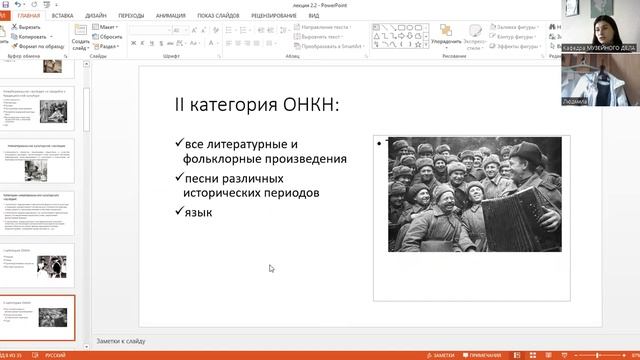Image resolution: width=640 pixels, height=360 pixels.
Task: Click ЗАМЕТКИ button in status bar
Action: (440, 356)
